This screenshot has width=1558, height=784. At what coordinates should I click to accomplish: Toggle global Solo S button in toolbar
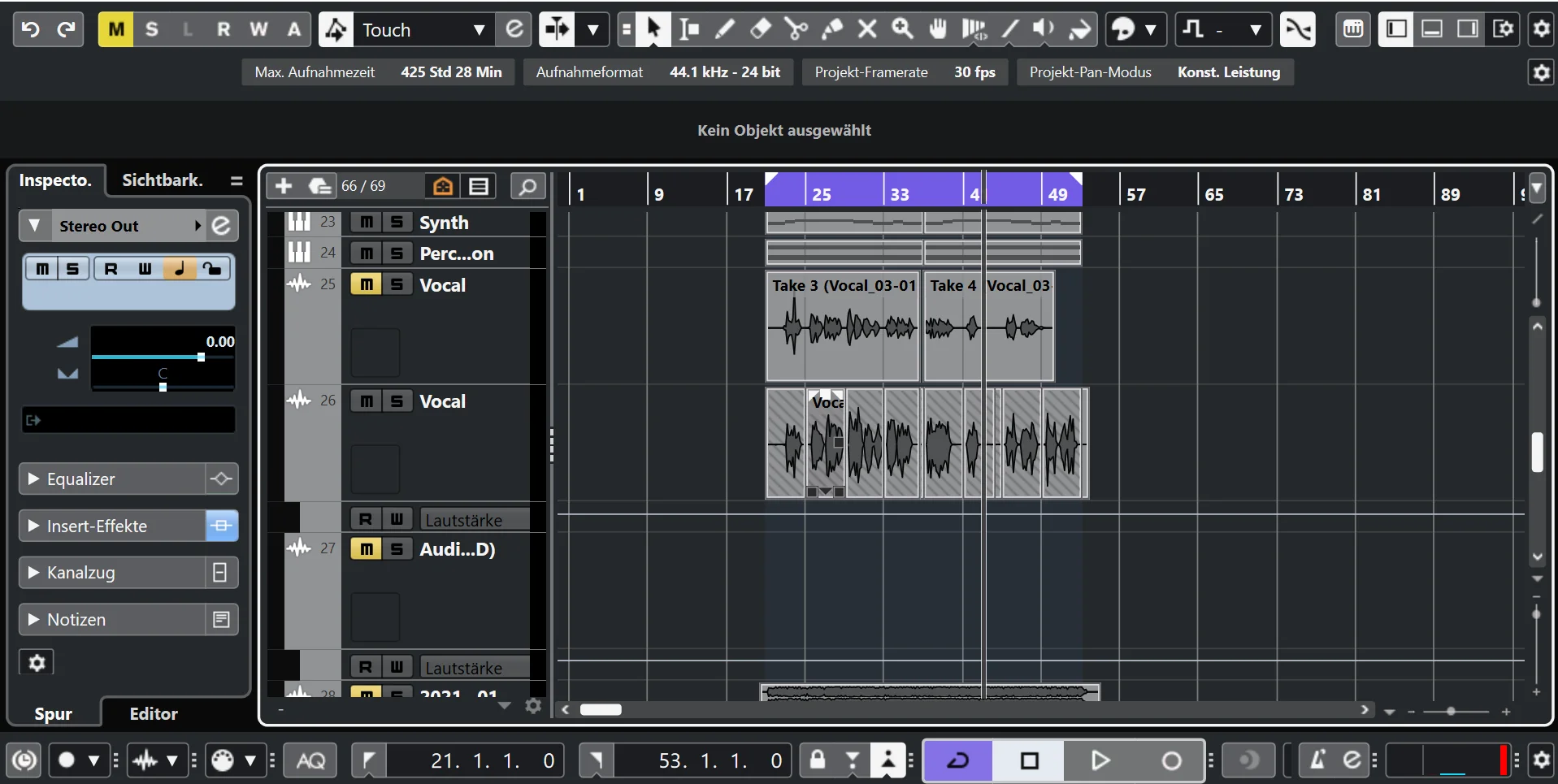click(x=152, y=30)
